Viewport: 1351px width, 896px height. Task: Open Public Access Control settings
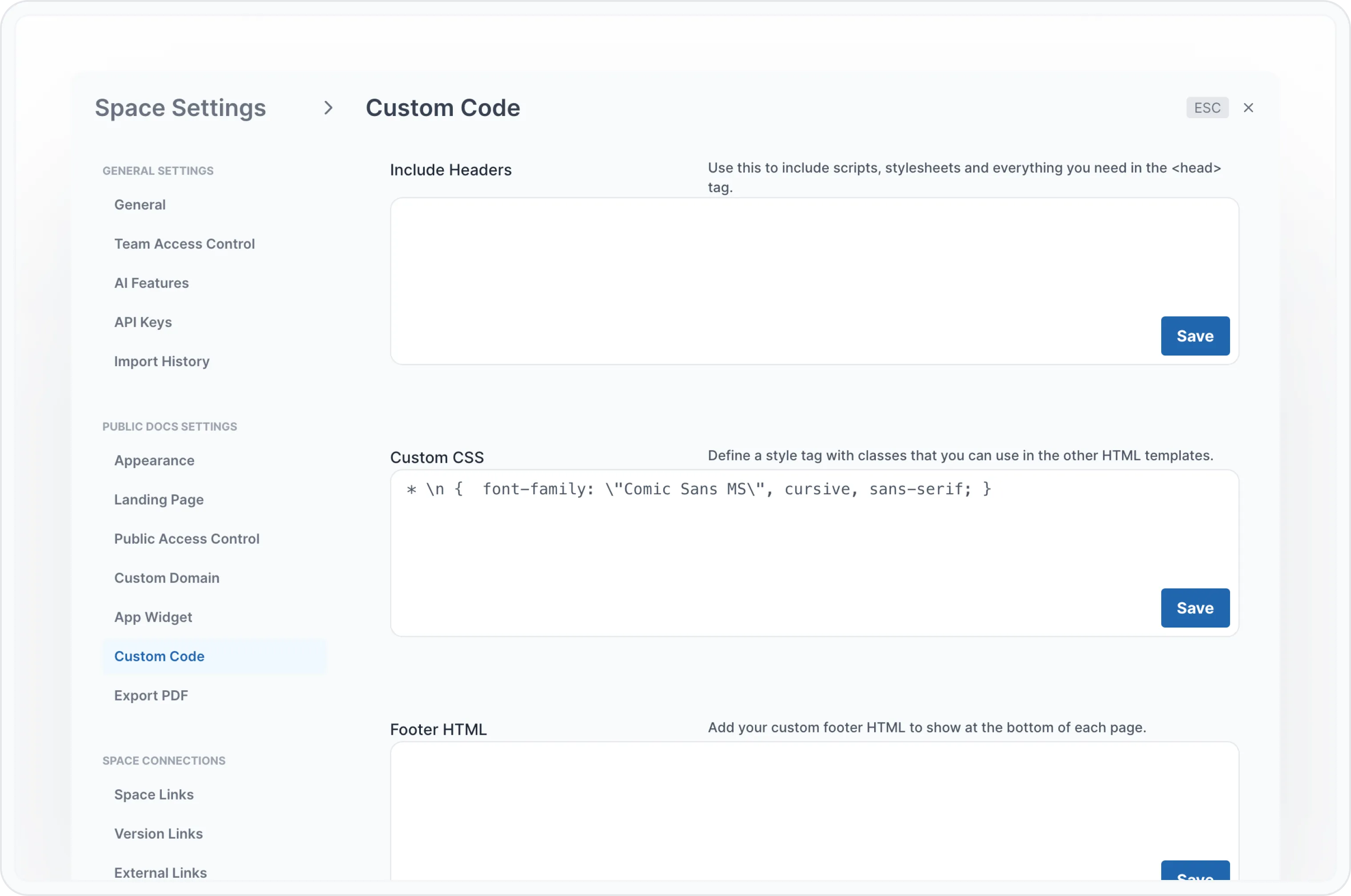pos(187,539)
